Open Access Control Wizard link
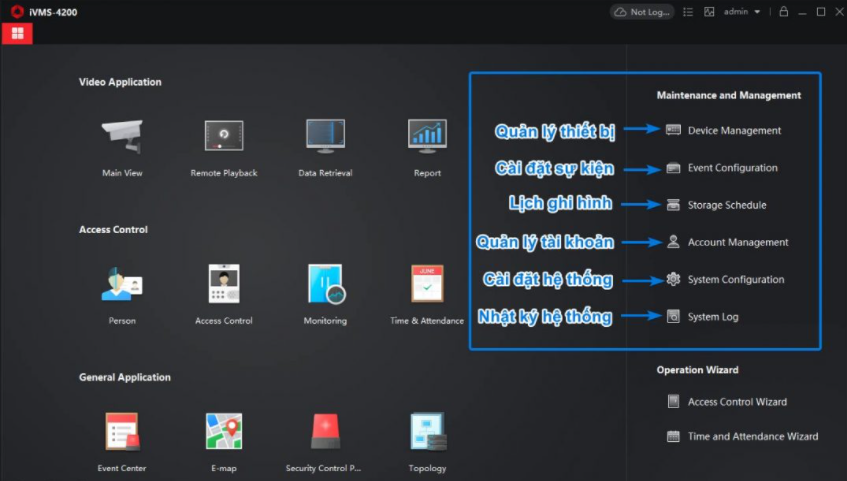 737,402
